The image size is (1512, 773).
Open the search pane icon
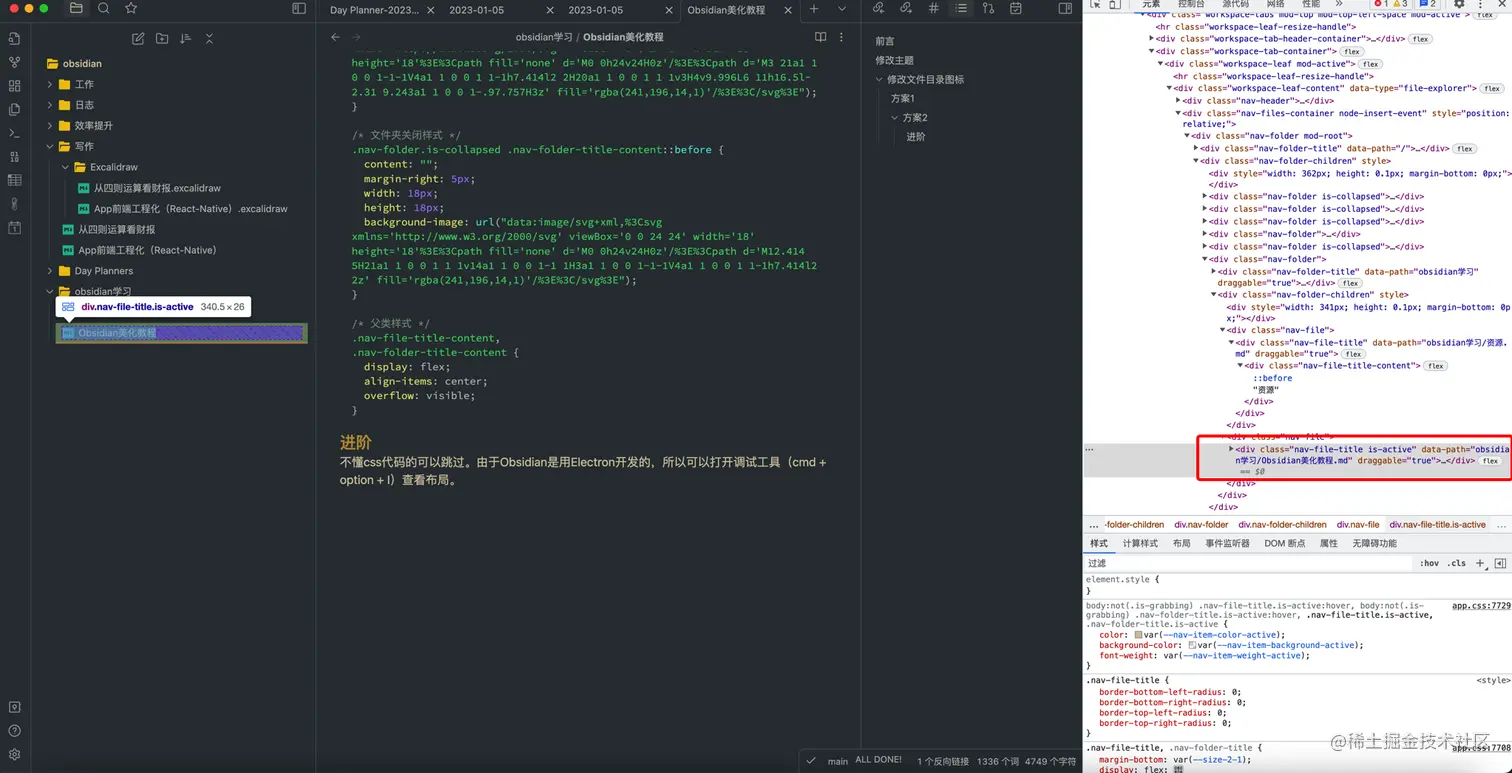[x=104, y=8]
